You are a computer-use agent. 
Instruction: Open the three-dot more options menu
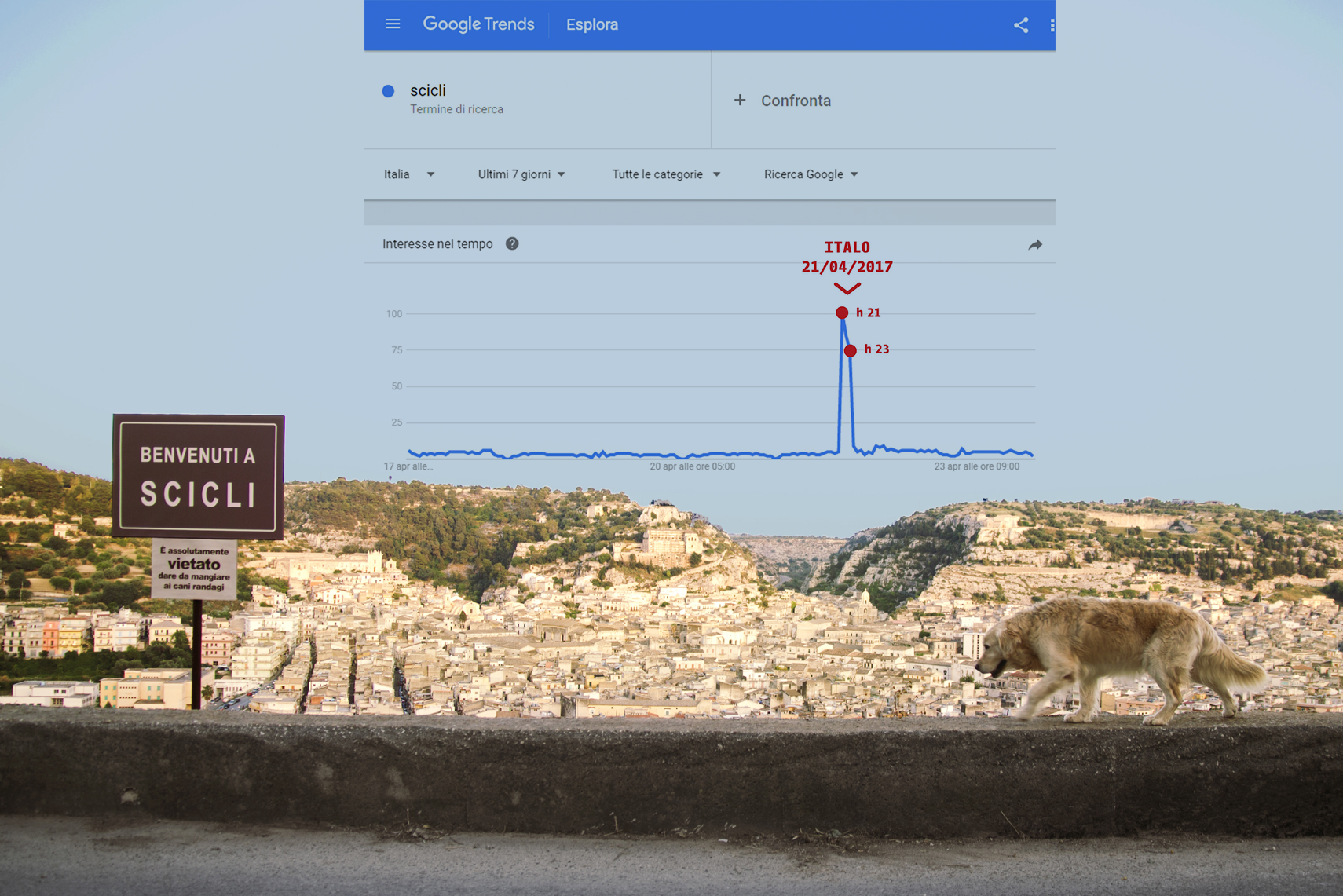click(1051, 25)
